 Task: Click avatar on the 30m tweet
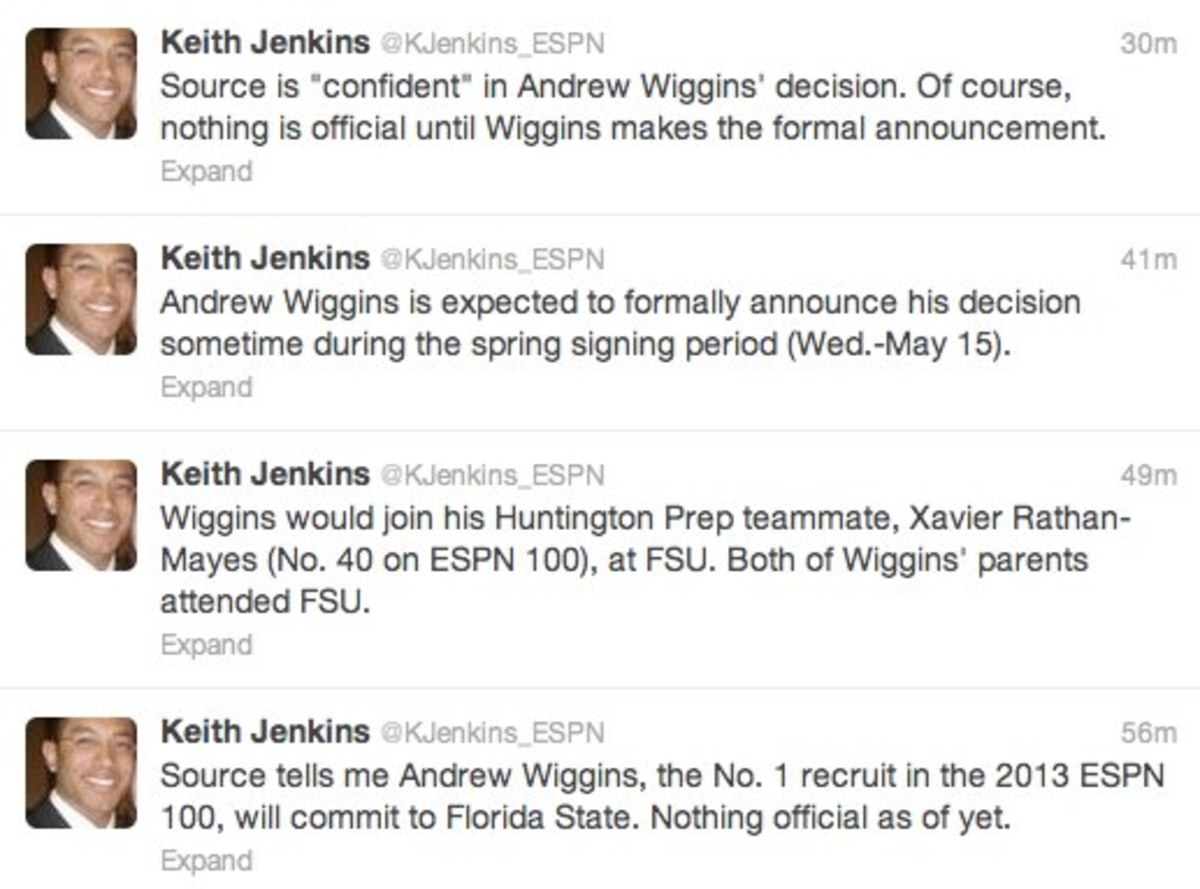pyautogui.click(x=81, y=83)
